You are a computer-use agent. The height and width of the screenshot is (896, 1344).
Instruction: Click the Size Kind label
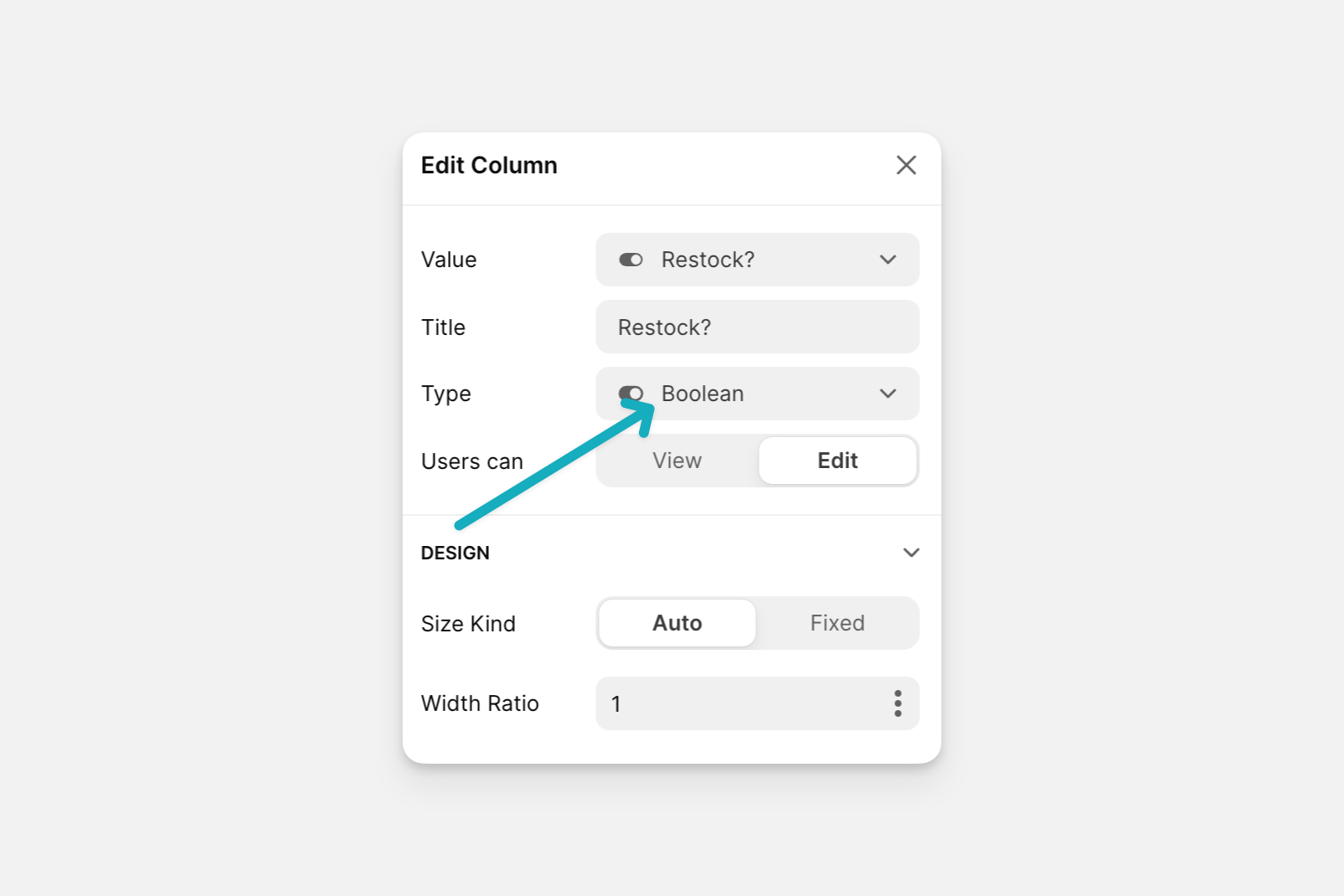point(468,624)
